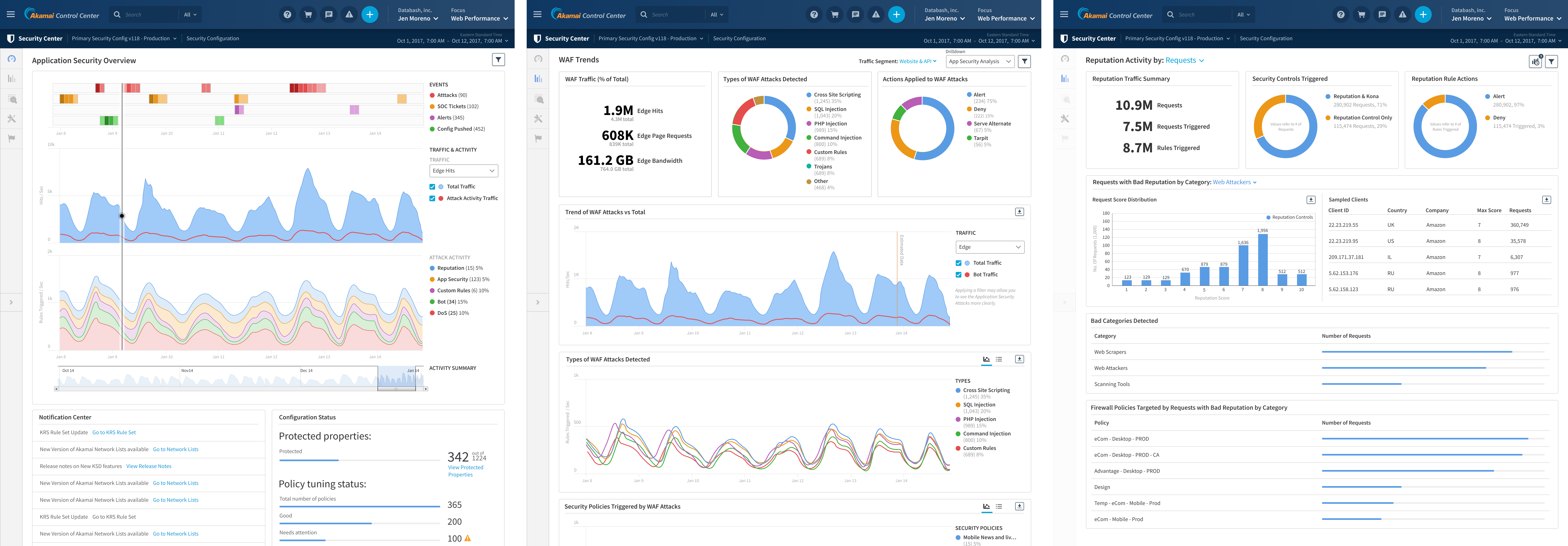This screenshot has height=546, width=1568.
Task: Open Security Configuration tab in Reputation panel
Action: pos(1266,38)
